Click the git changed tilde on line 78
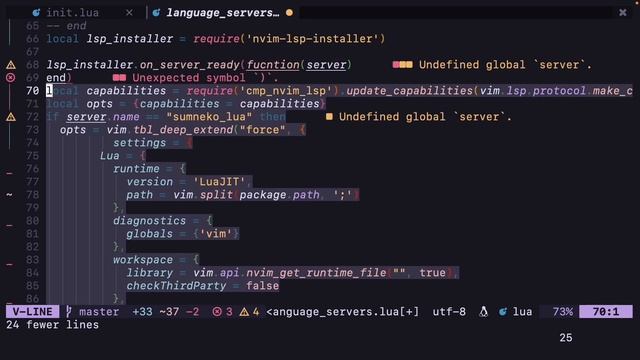The height and width of the screenshot is (360, 640). tap(9, 195)
